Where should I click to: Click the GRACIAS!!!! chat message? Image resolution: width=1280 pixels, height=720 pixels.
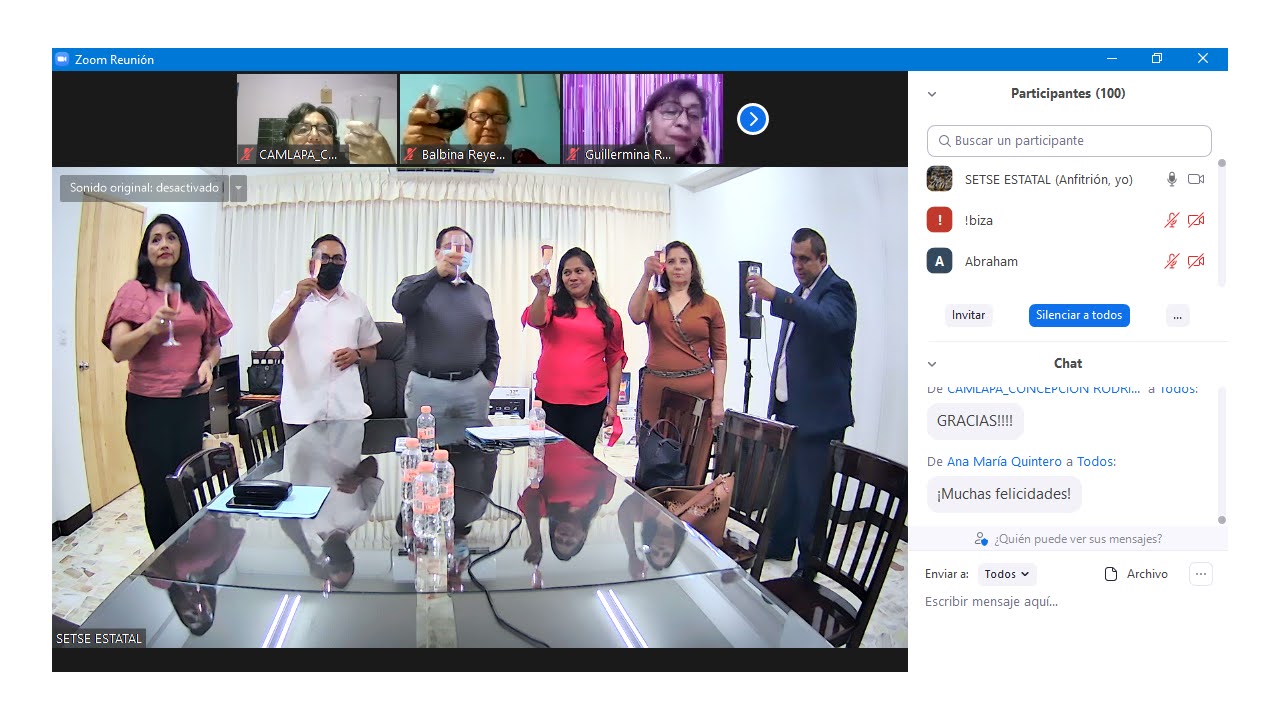click(975, 421)
